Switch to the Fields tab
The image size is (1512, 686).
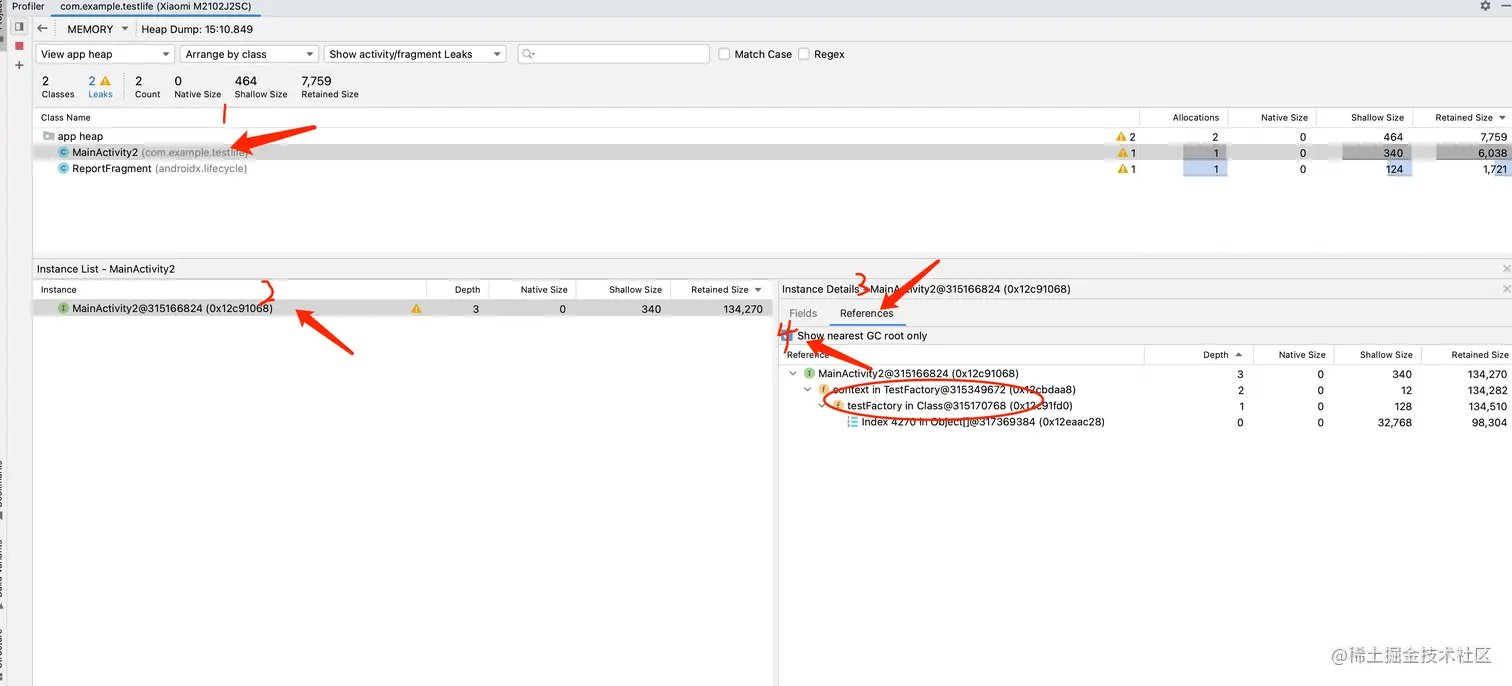pyautogui.click(x=803, y=313)
